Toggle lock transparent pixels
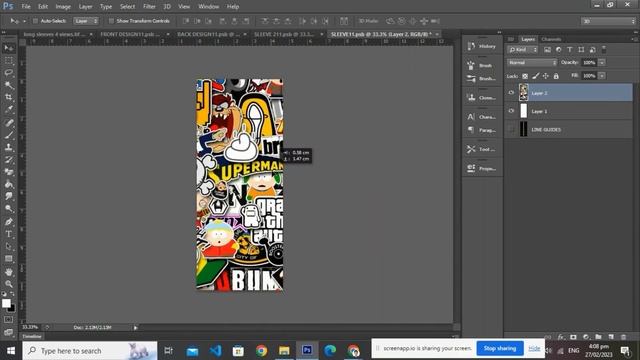640x360 pixels. point(525,76)
